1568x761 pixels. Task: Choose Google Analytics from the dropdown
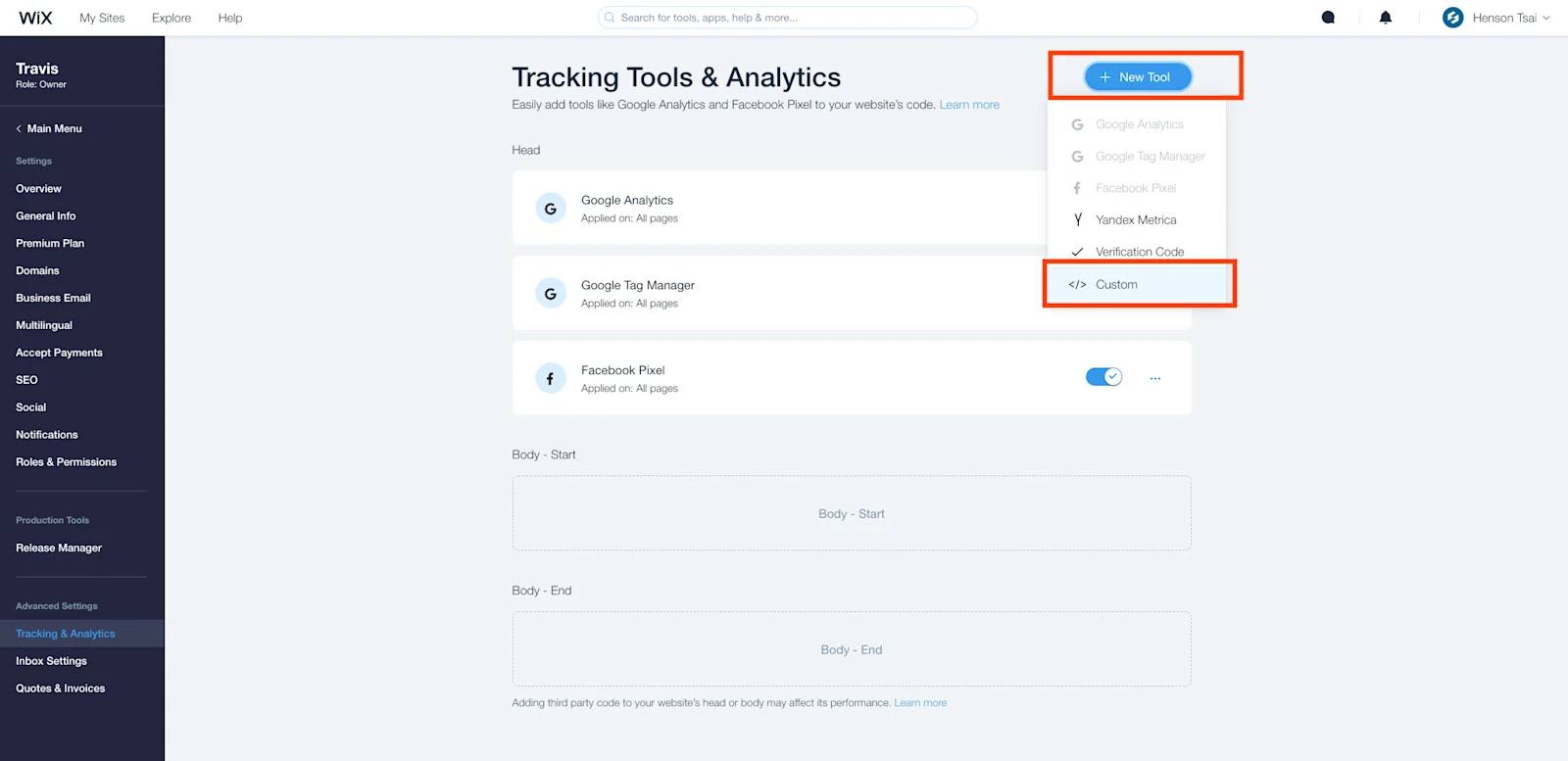tap(1137, 124)
